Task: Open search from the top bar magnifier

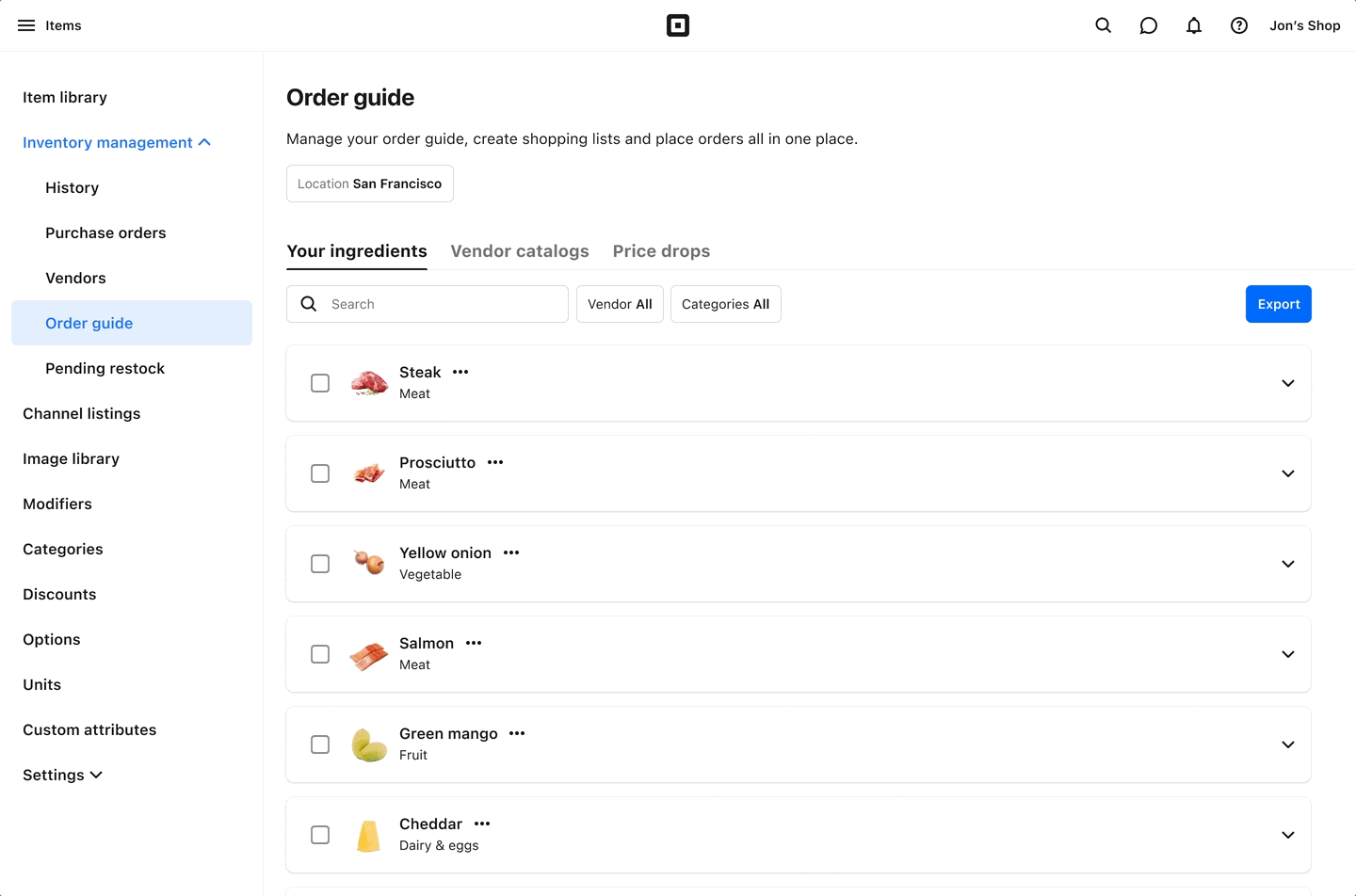Action: click(1103, 25)
